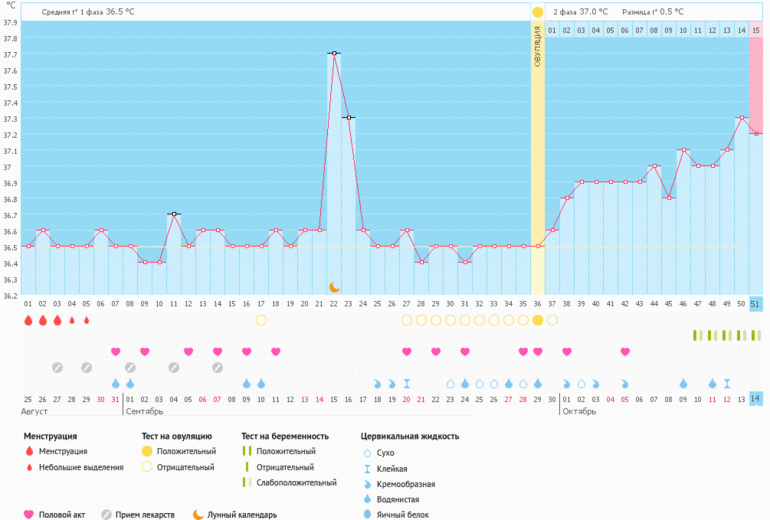Image resolution: width=770 pixels, height=520 pixels.
Task: Click the highlighted cycle day 51 cell
Action: coord(756,304)
